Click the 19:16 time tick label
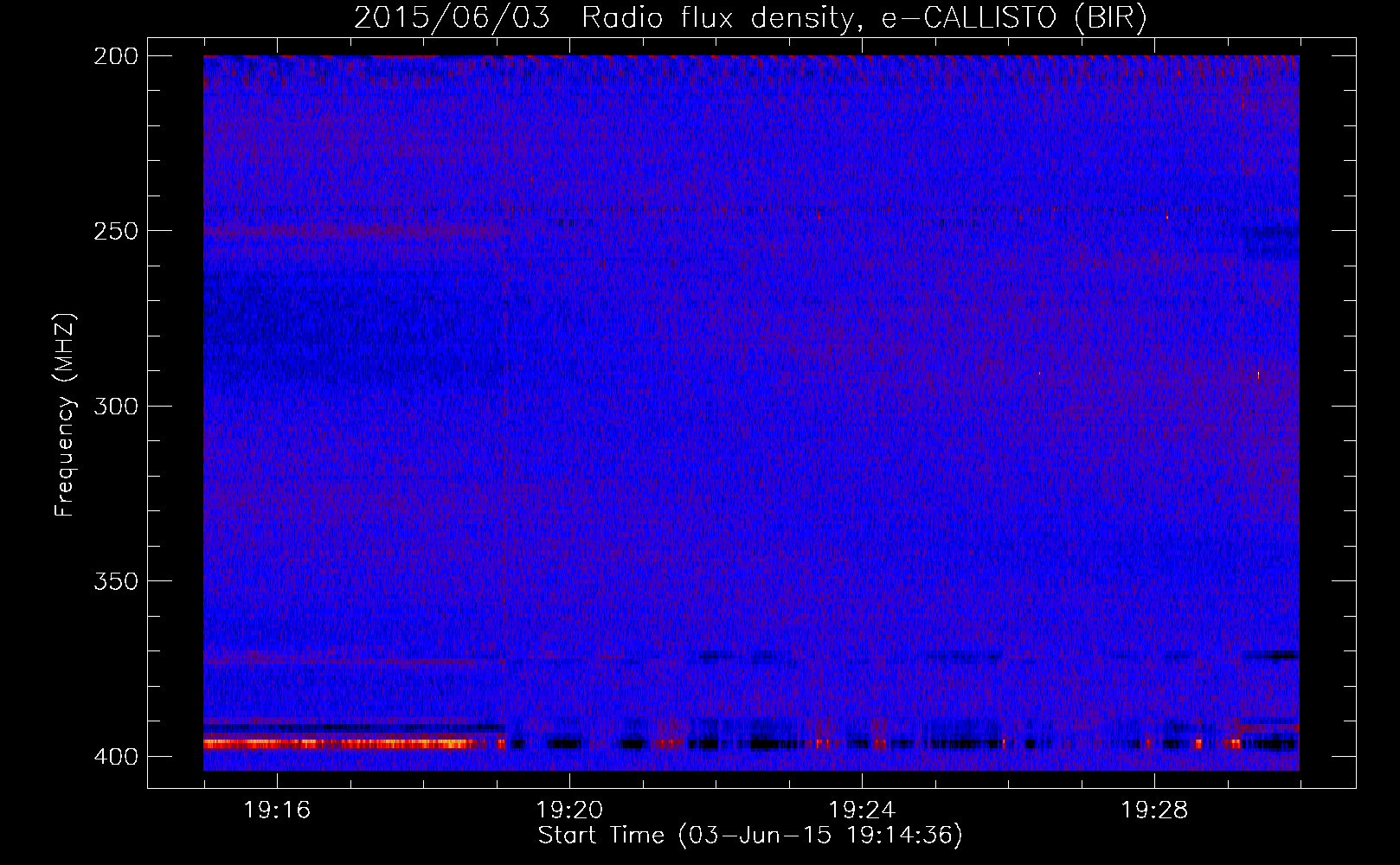Screen dimensions: 1400x865 277,811
